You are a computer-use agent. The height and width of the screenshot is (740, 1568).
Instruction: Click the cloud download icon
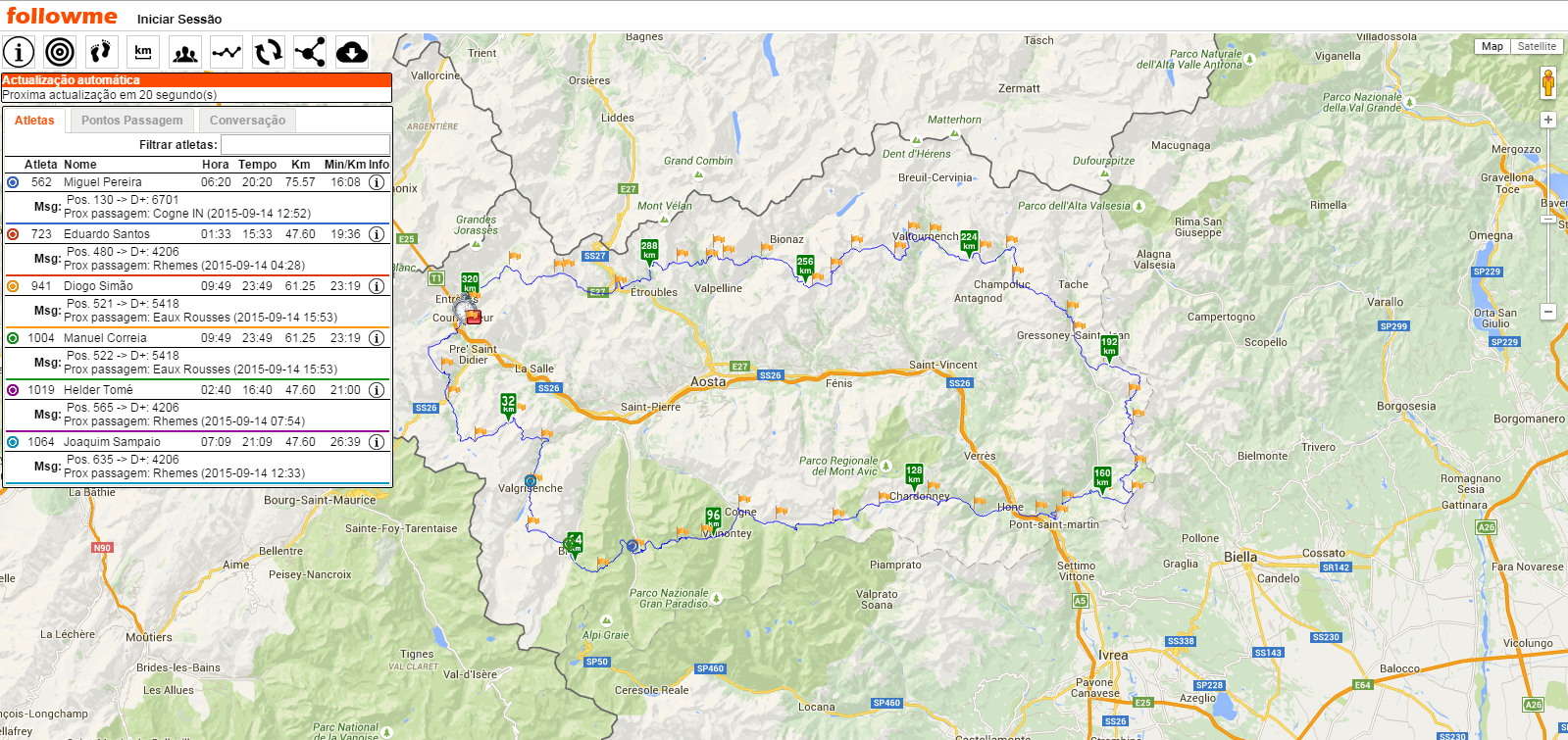coord(351,52)
